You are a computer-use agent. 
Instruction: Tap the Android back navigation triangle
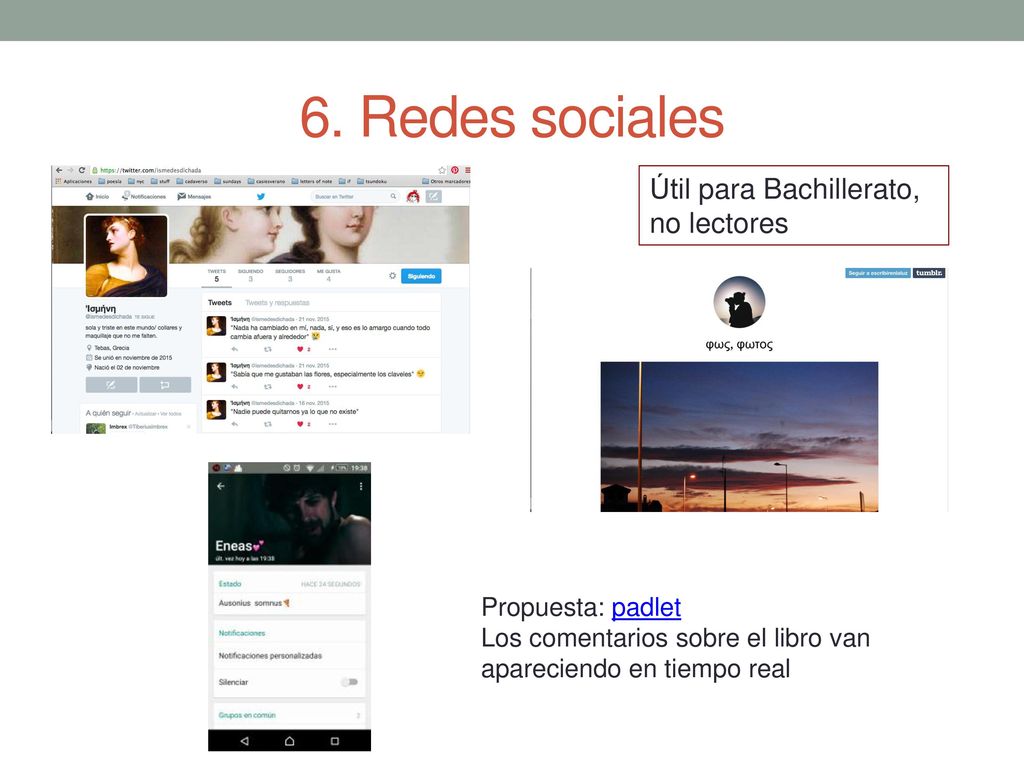point(244,741)
